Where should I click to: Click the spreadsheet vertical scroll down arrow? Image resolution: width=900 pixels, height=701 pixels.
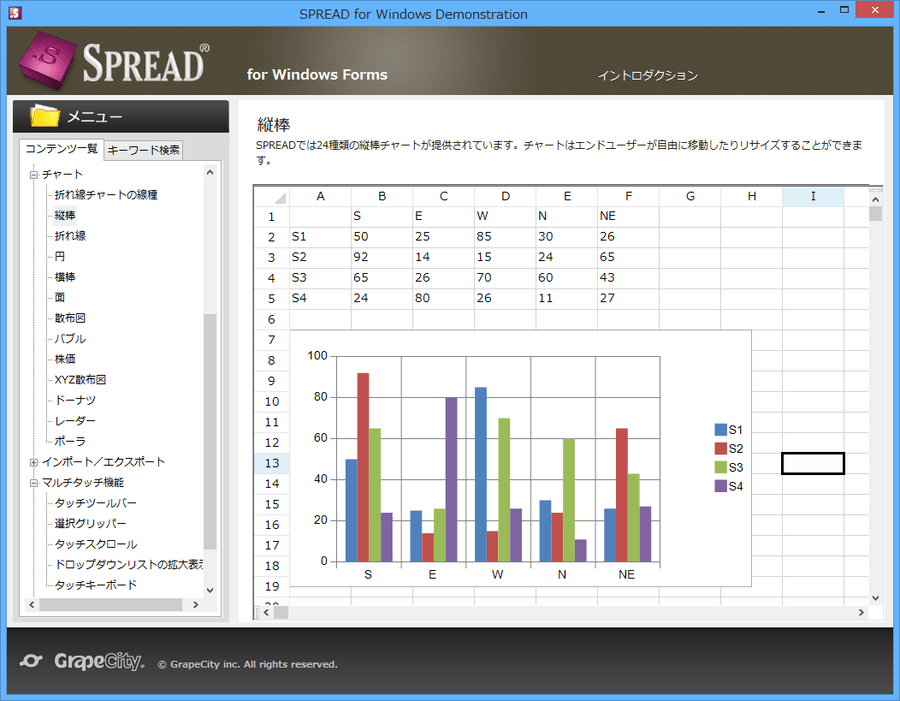875,598
